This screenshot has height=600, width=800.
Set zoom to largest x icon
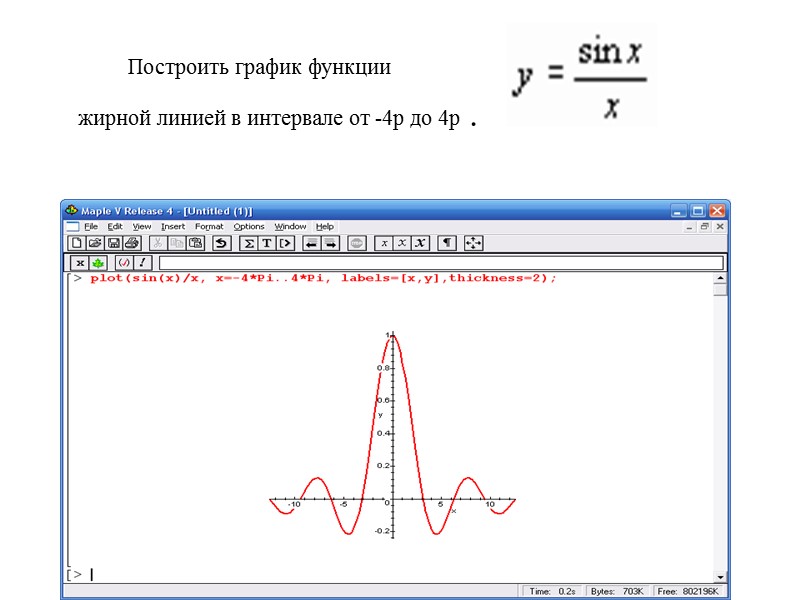pyautogui.click(x=420, y=243)
